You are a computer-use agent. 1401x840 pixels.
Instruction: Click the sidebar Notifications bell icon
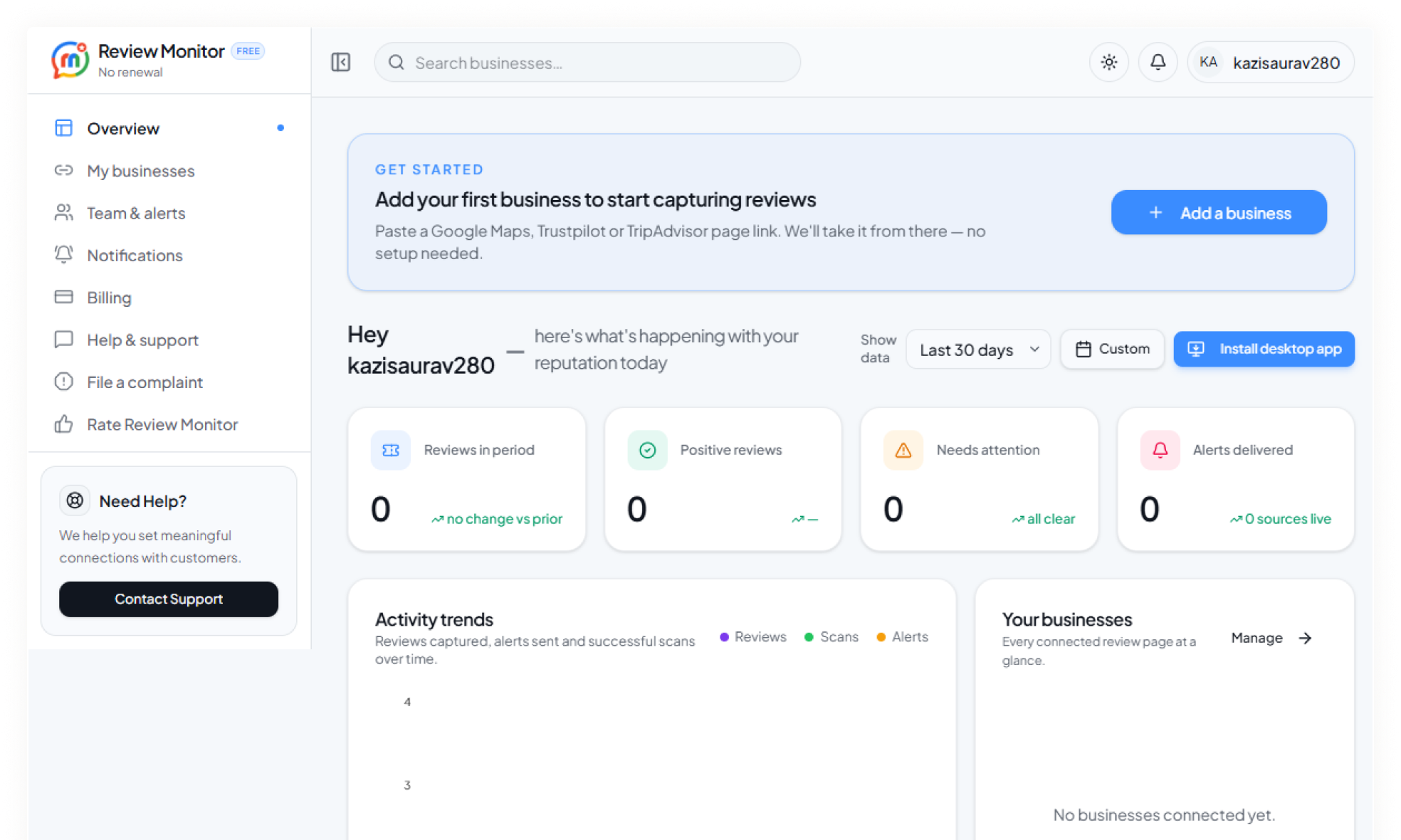click(63, 254)
